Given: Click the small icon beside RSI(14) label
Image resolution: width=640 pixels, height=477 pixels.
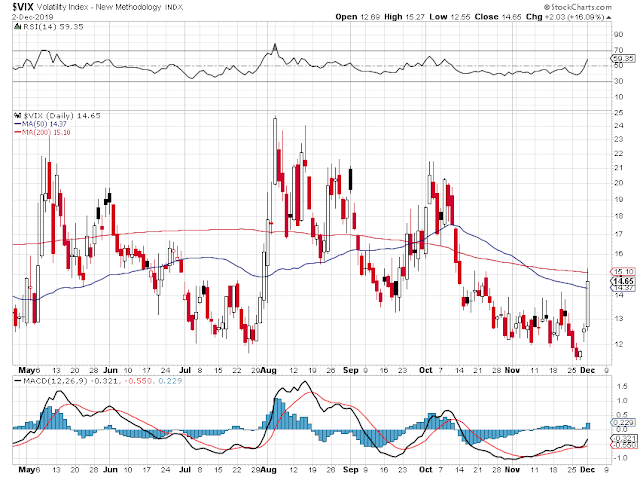Looking at the screenshot, I should 17,27.
